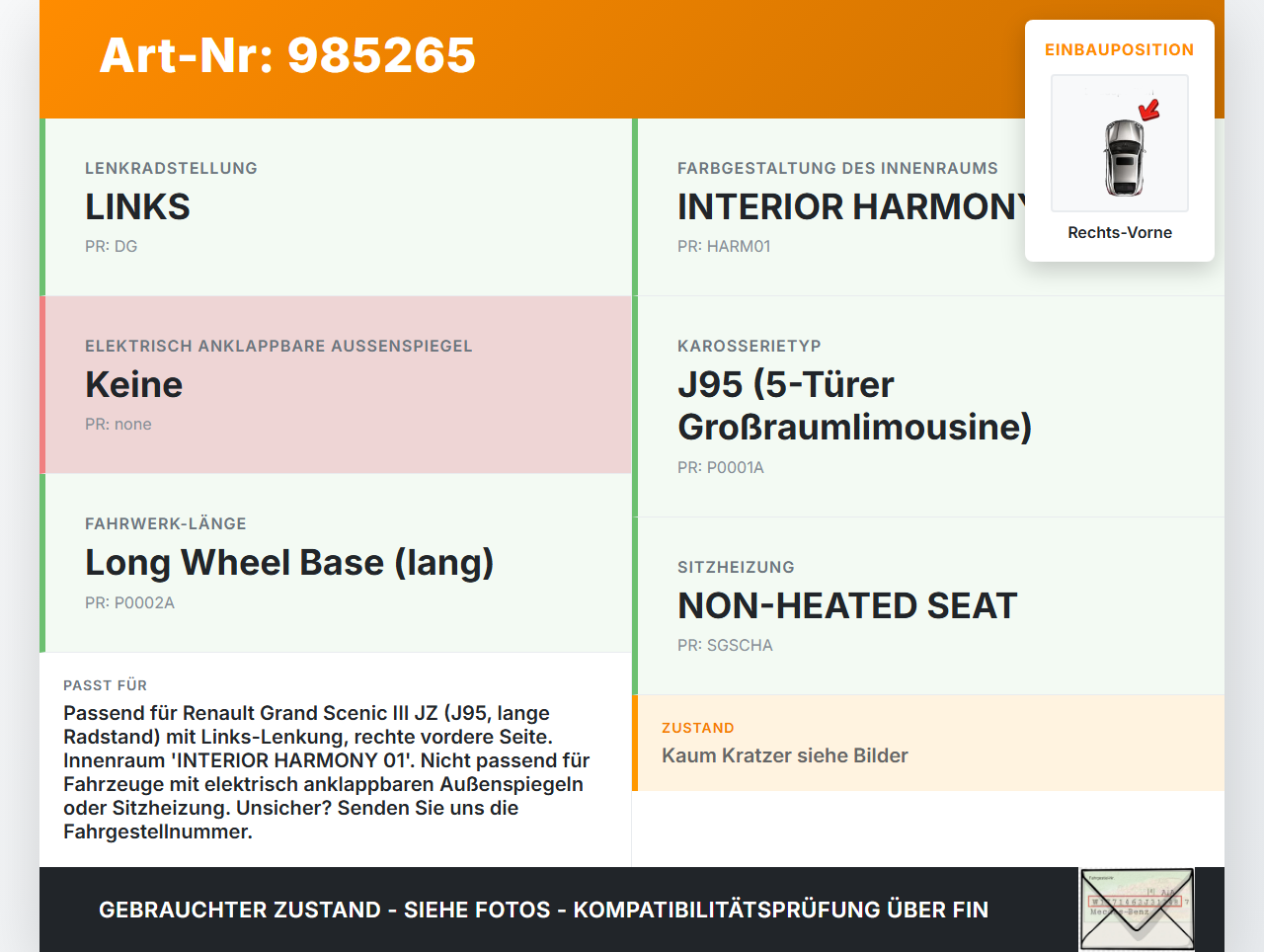Click the GEBRAUCHTER ZUSTAND footer banner
The width and height of the screenshot is (1264, 952).
click(542, 909)
